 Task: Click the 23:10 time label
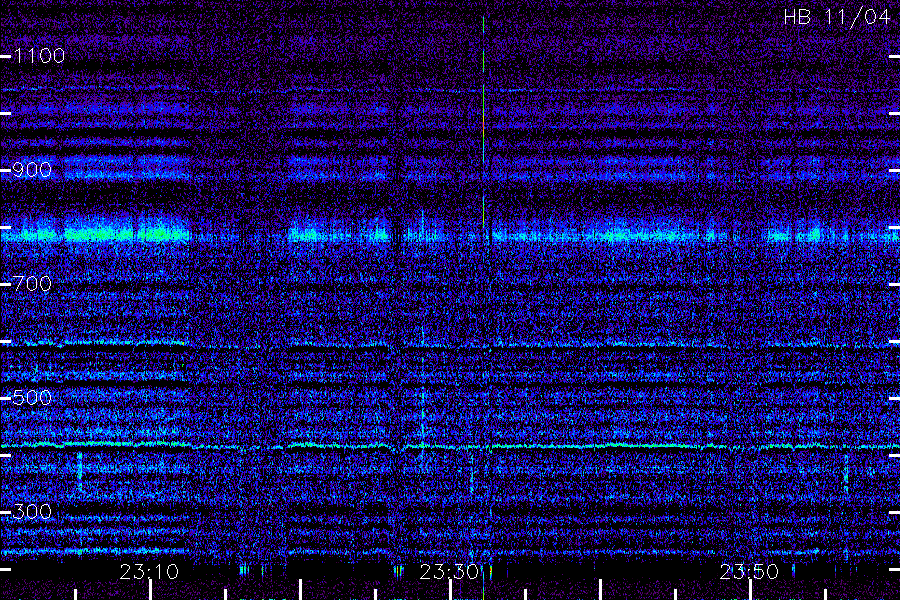[x=149, y=572]
